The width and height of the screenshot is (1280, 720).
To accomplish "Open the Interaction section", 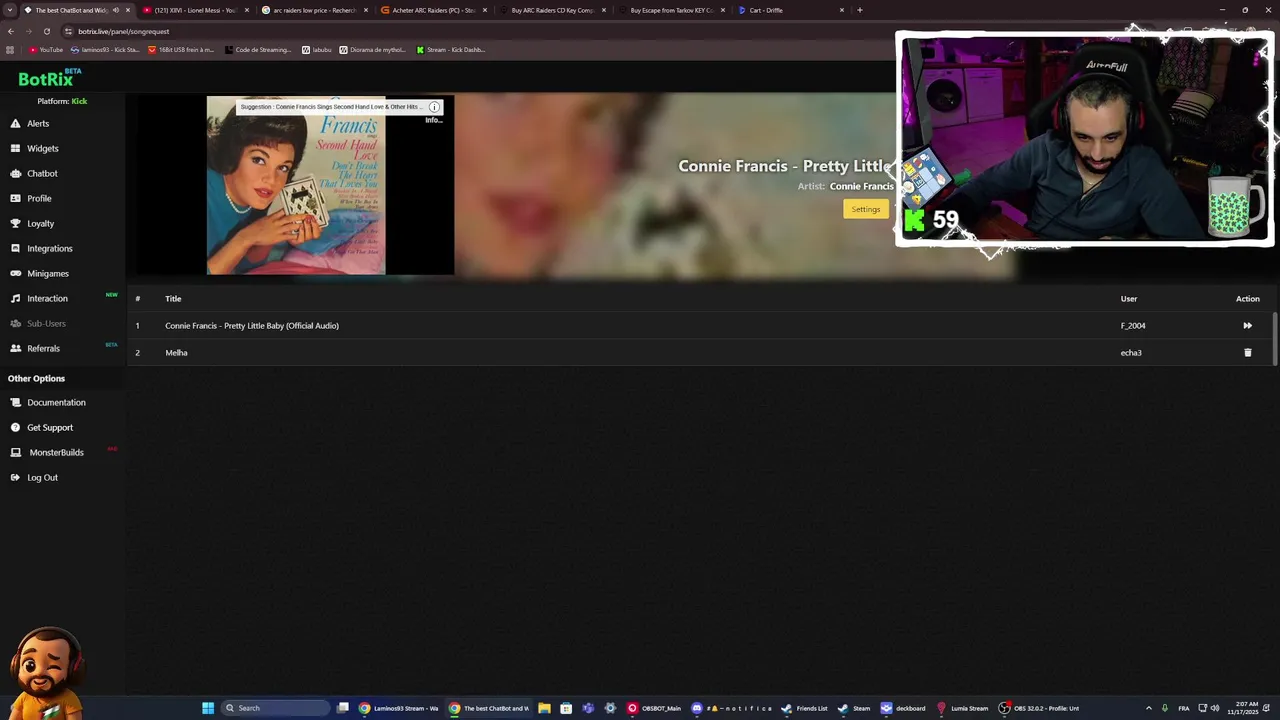I will 39,298.
